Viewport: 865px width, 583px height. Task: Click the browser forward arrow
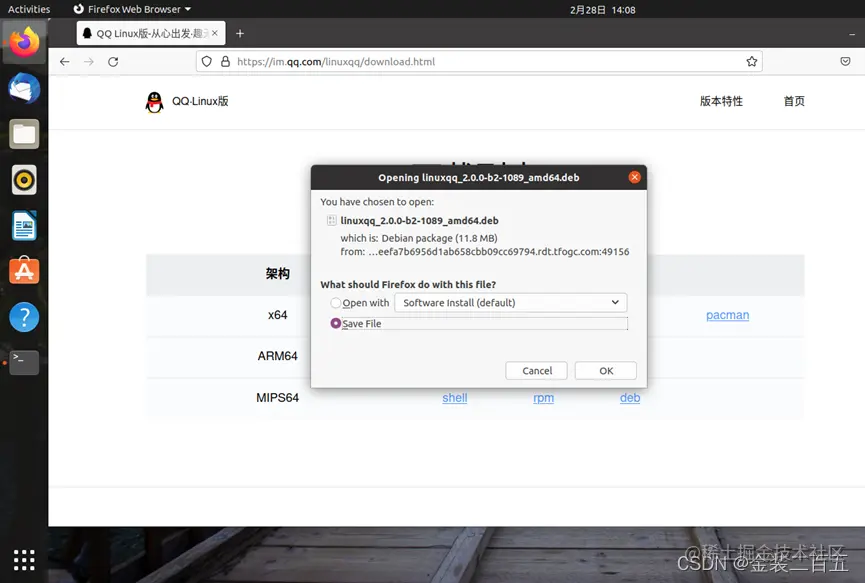click(89, 62)
